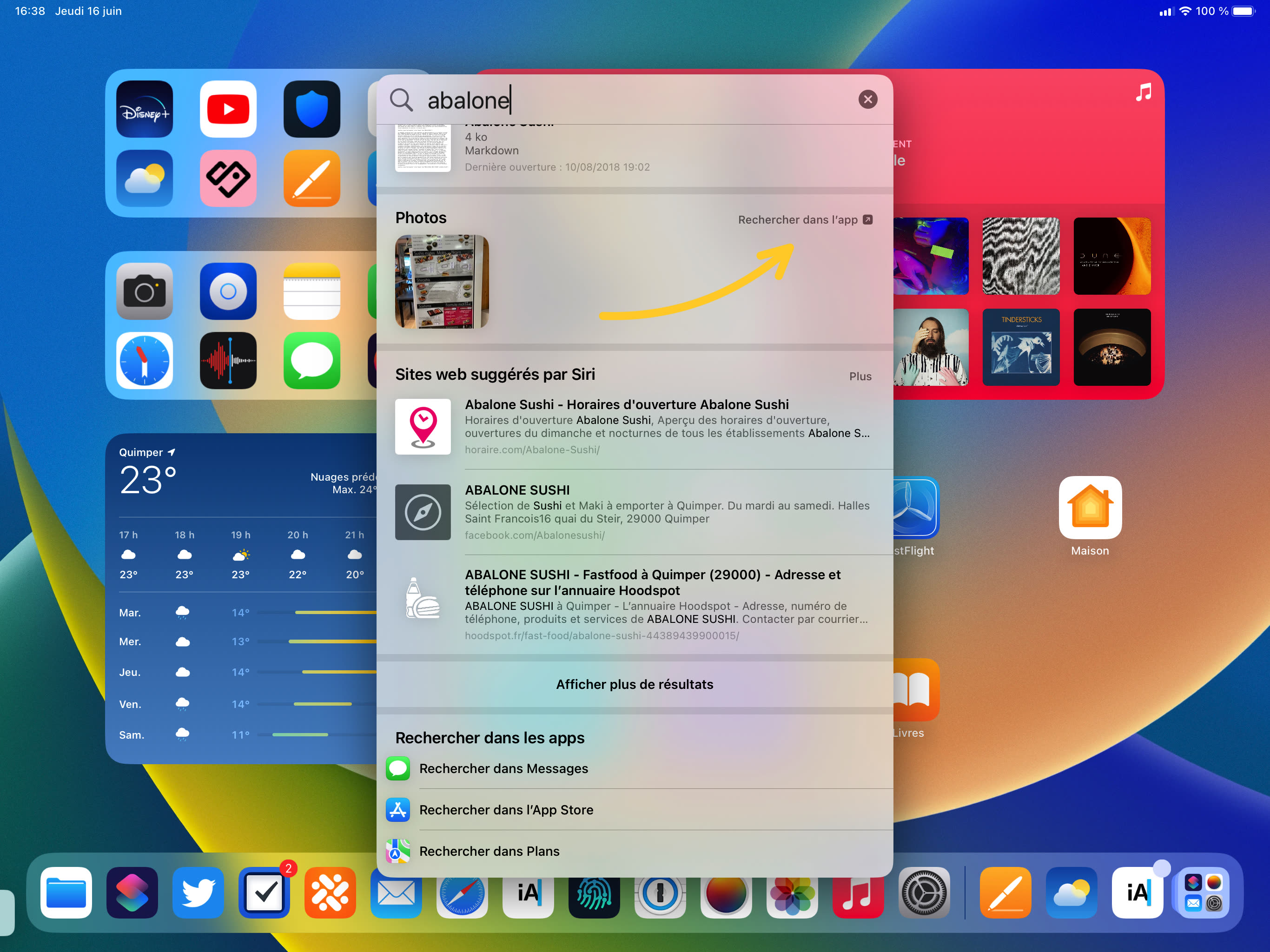Open the Markdown file result
Viewport: 1270px width, 952px height.
point(635,151)
